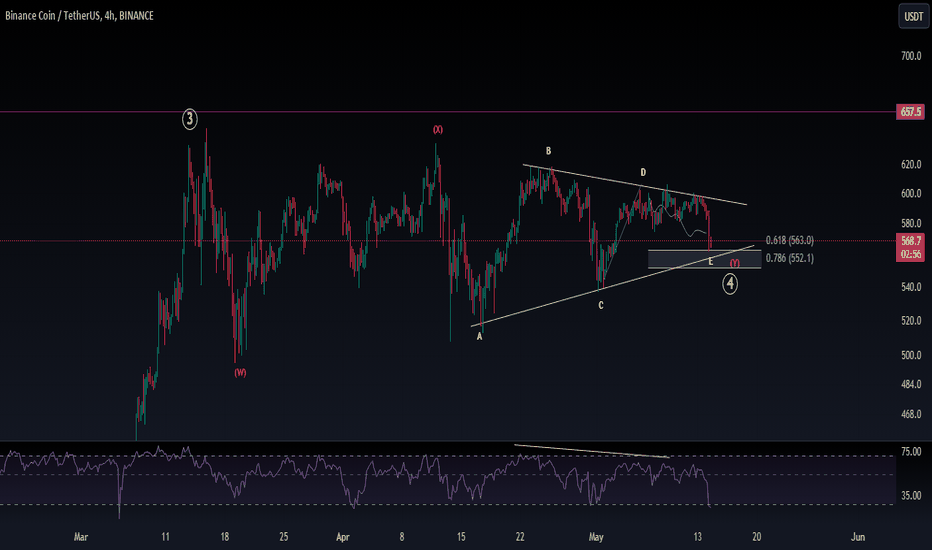
Task: Select triangle point D label
Action: [643, 172]
